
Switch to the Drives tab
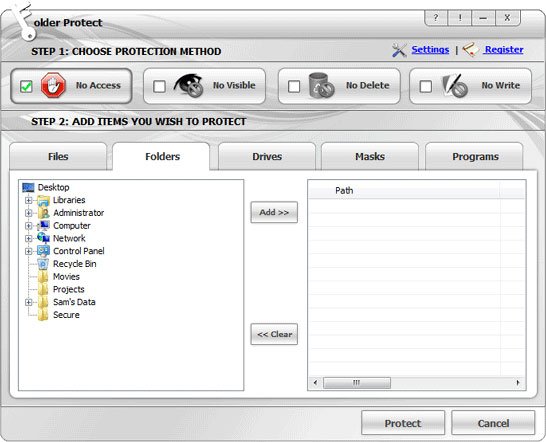click(267, 157)
